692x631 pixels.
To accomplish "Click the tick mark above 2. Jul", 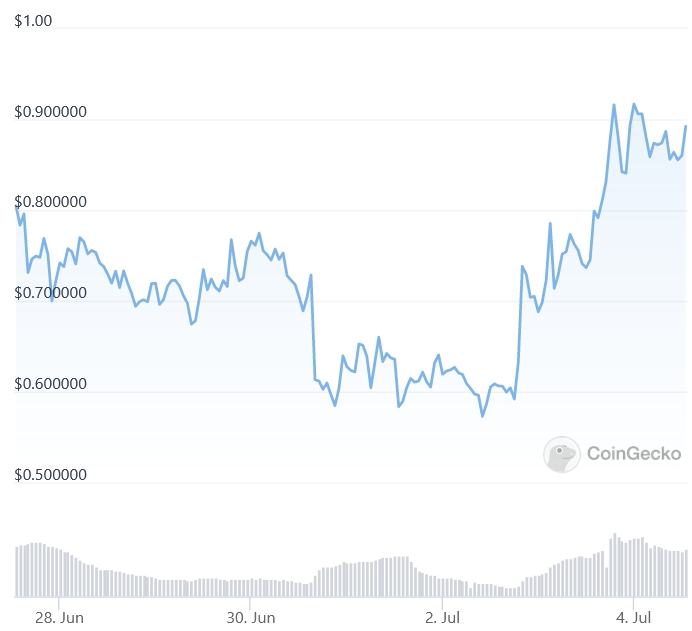I will (x=442, y=603).
